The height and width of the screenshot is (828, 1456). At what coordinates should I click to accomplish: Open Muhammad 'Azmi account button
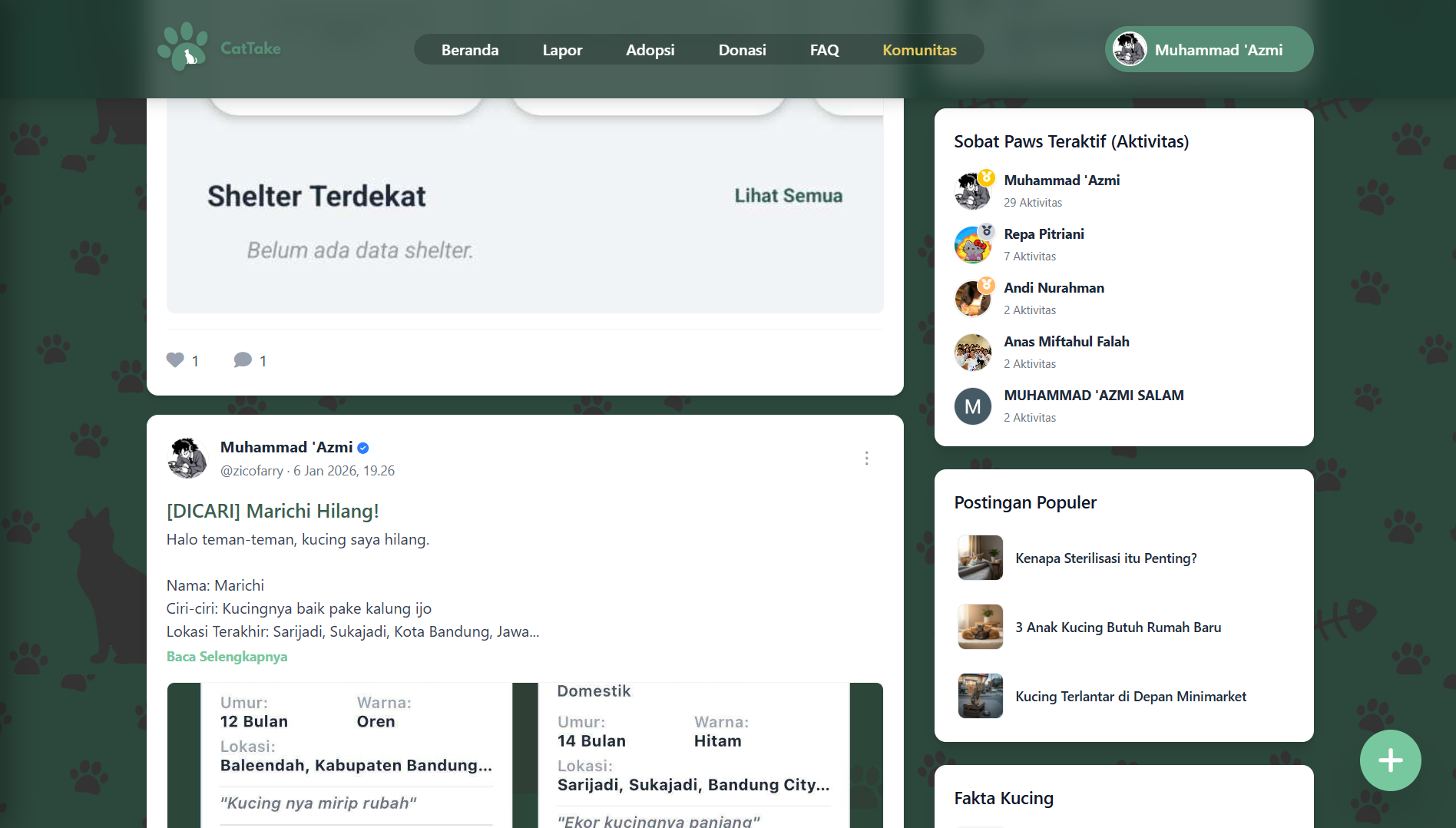coord(1209,49)
